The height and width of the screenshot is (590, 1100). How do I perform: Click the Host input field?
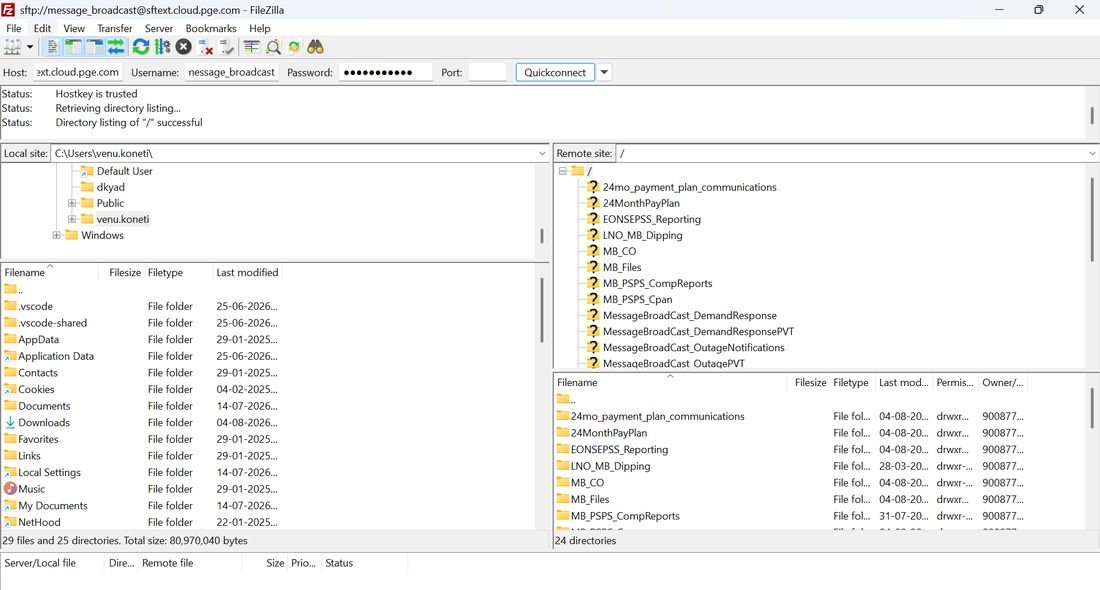point(77,72)
